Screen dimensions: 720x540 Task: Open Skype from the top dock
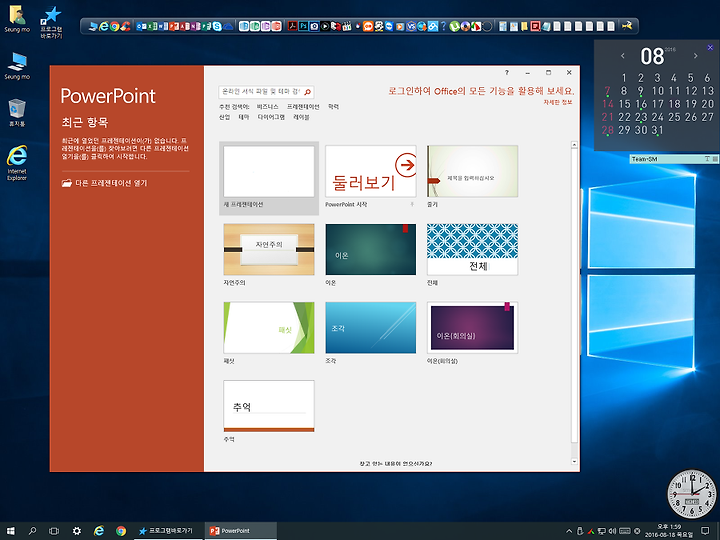217,27
